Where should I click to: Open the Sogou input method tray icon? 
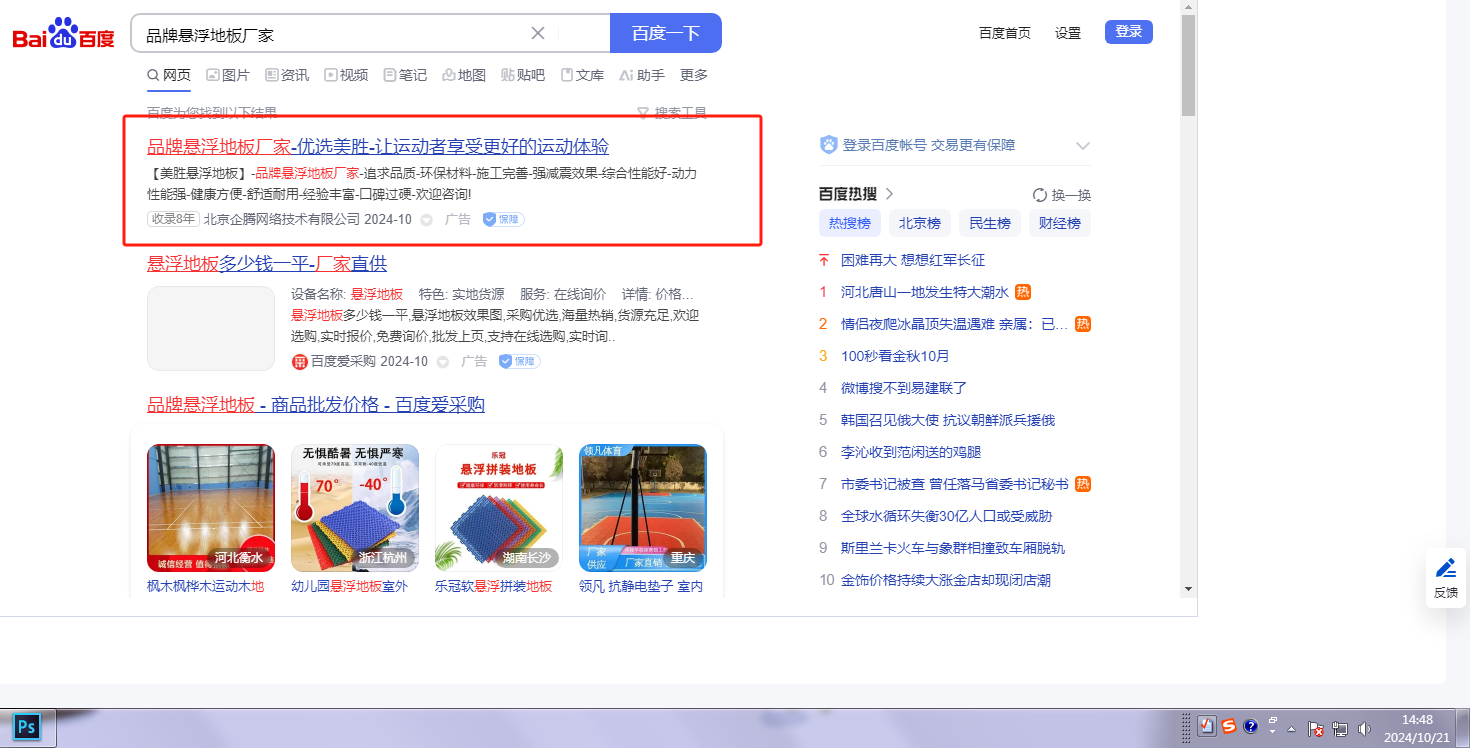click(x=1229, y=727)
